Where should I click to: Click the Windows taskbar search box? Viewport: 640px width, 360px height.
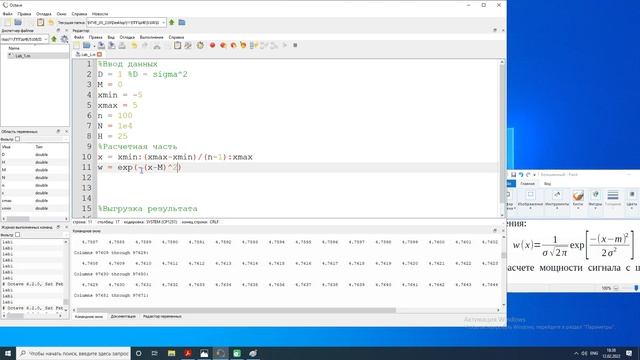73,353
